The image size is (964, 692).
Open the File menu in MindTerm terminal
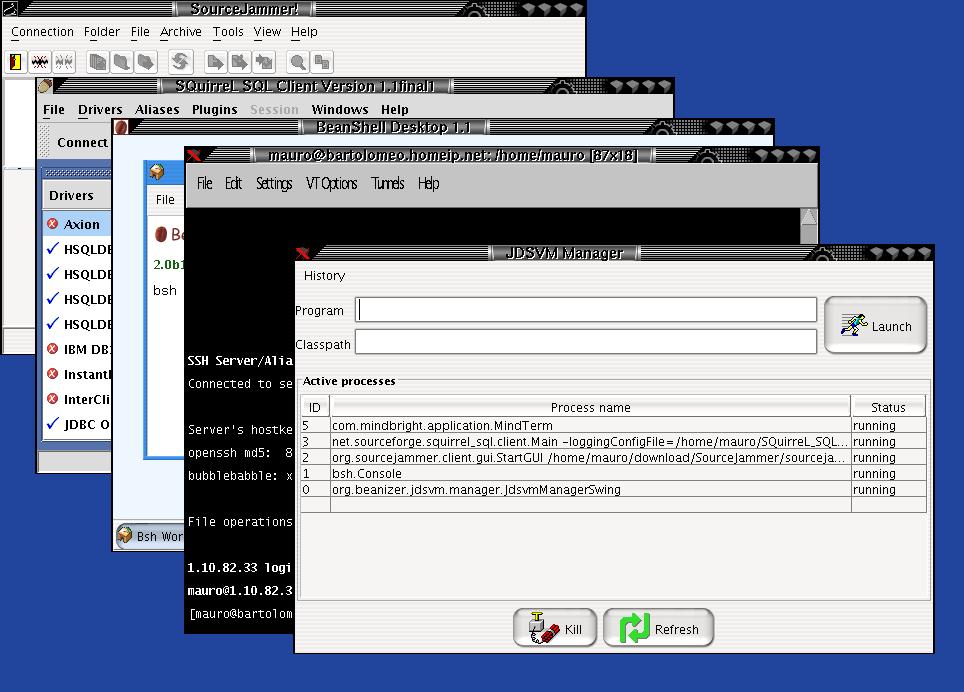pyautogui.click(x=204, y=183)
